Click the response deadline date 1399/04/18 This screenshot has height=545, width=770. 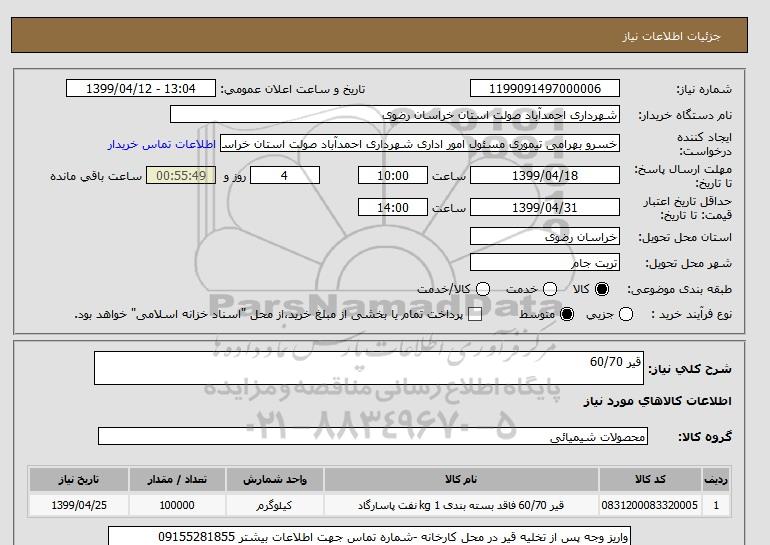[545, 175]
